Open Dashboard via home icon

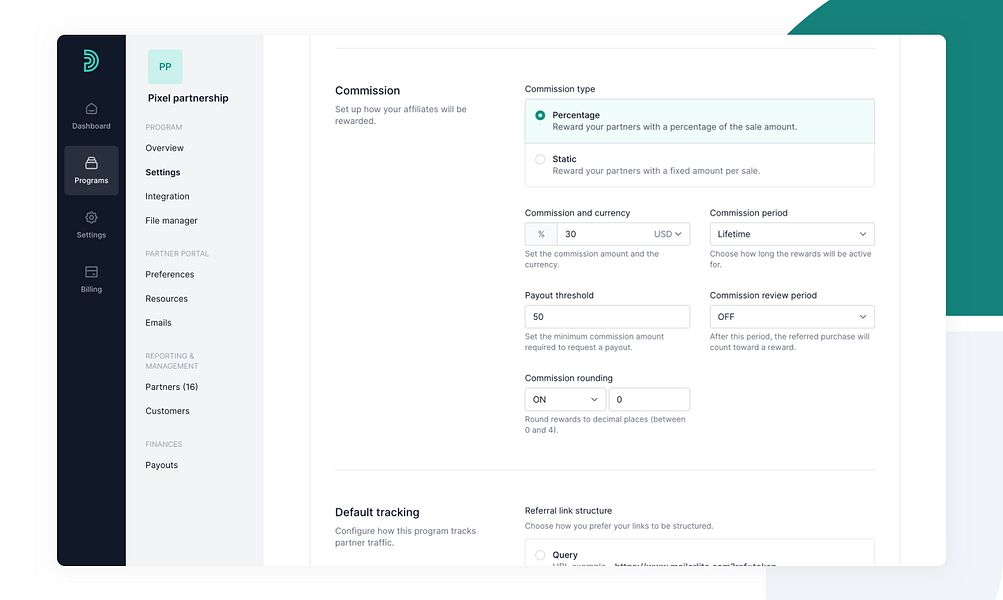point(91,109)
